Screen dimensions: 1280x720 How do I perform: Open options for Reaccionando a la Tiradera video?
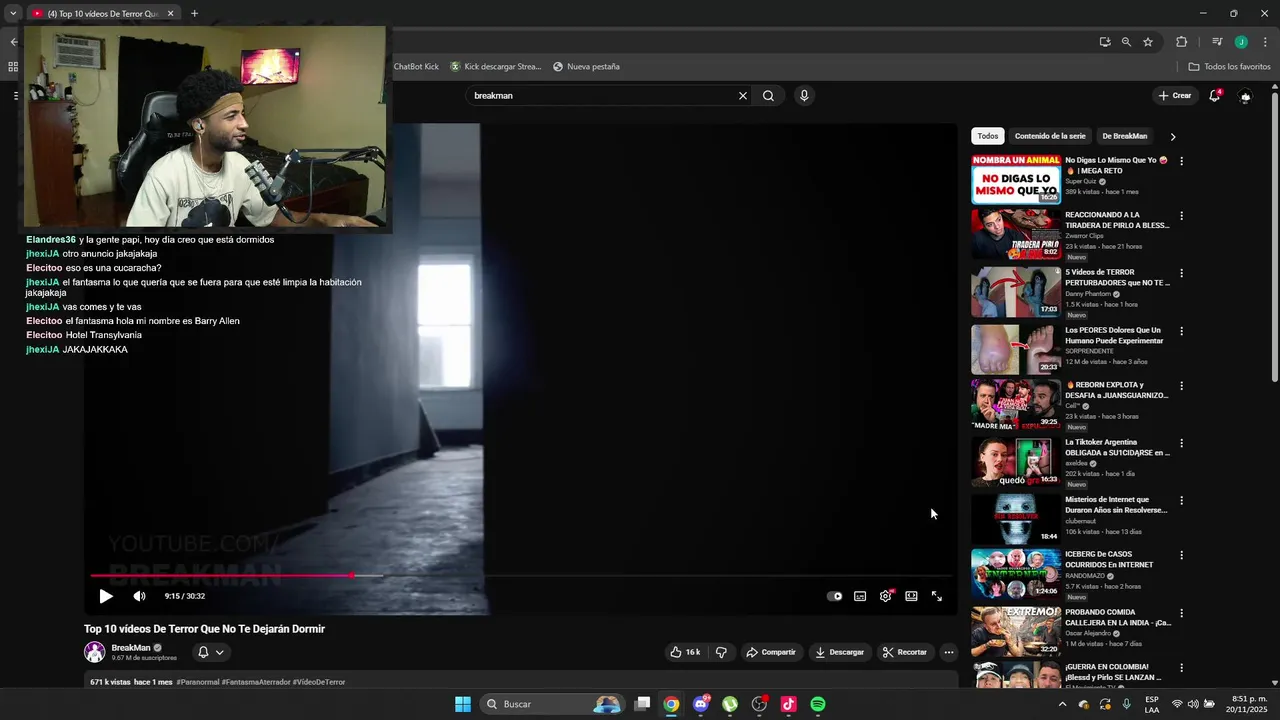1181,216
